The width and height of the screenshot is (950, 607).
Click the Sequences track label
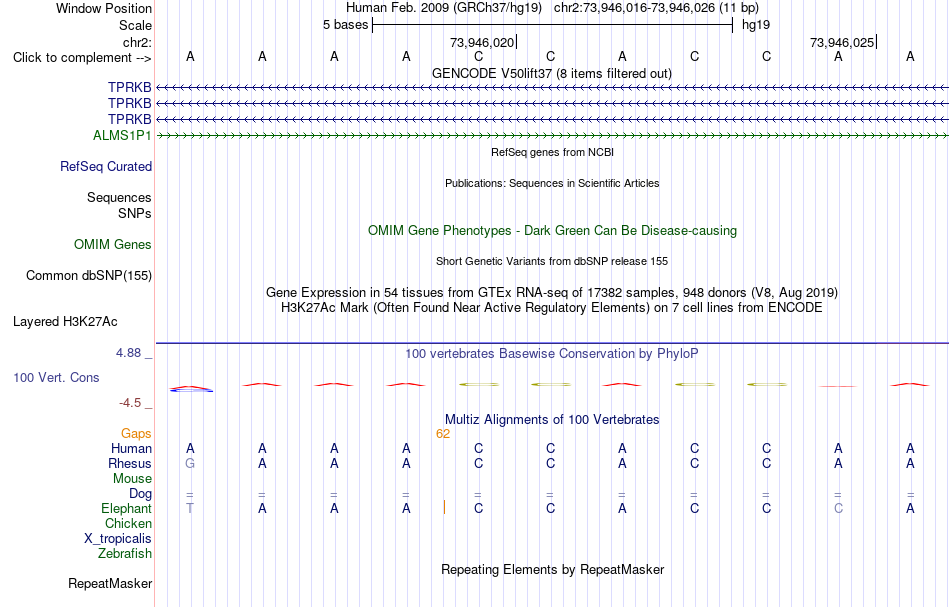(119, 197)
